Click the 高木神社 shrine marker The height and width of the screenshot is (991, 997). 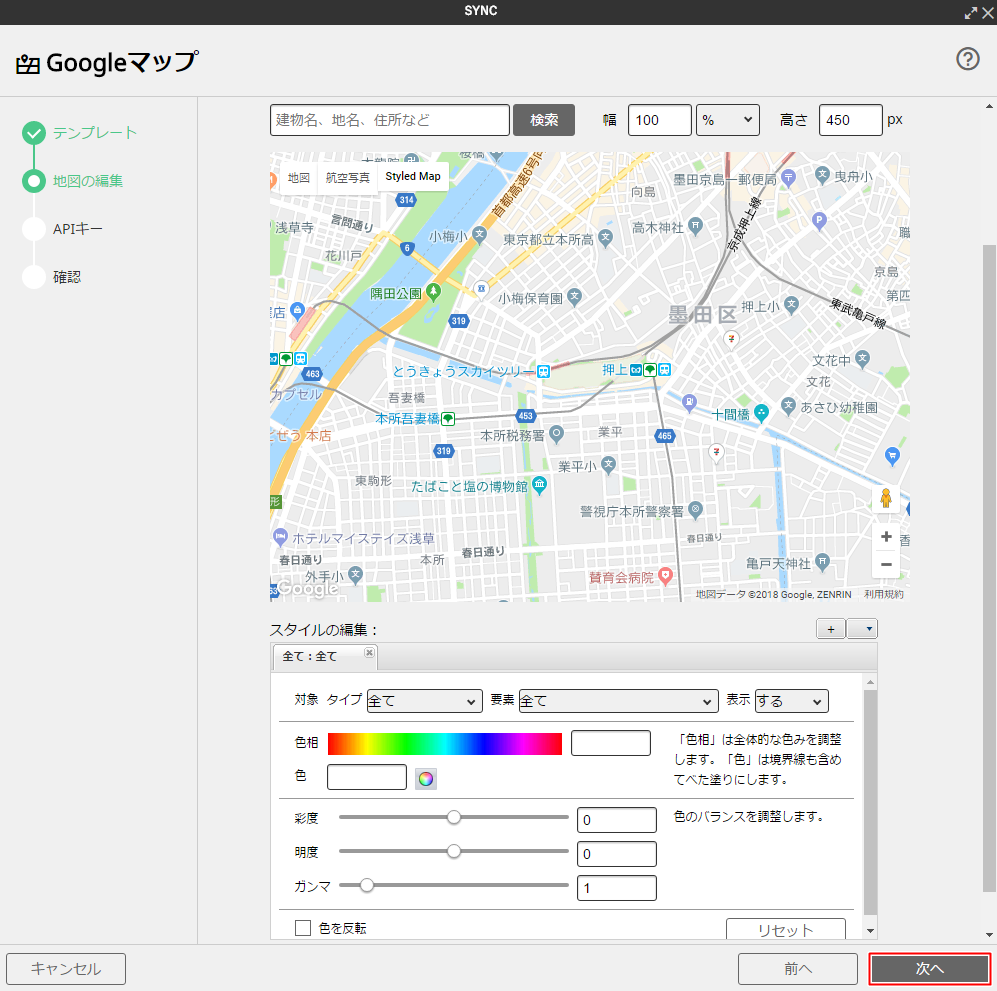[696, 225]
